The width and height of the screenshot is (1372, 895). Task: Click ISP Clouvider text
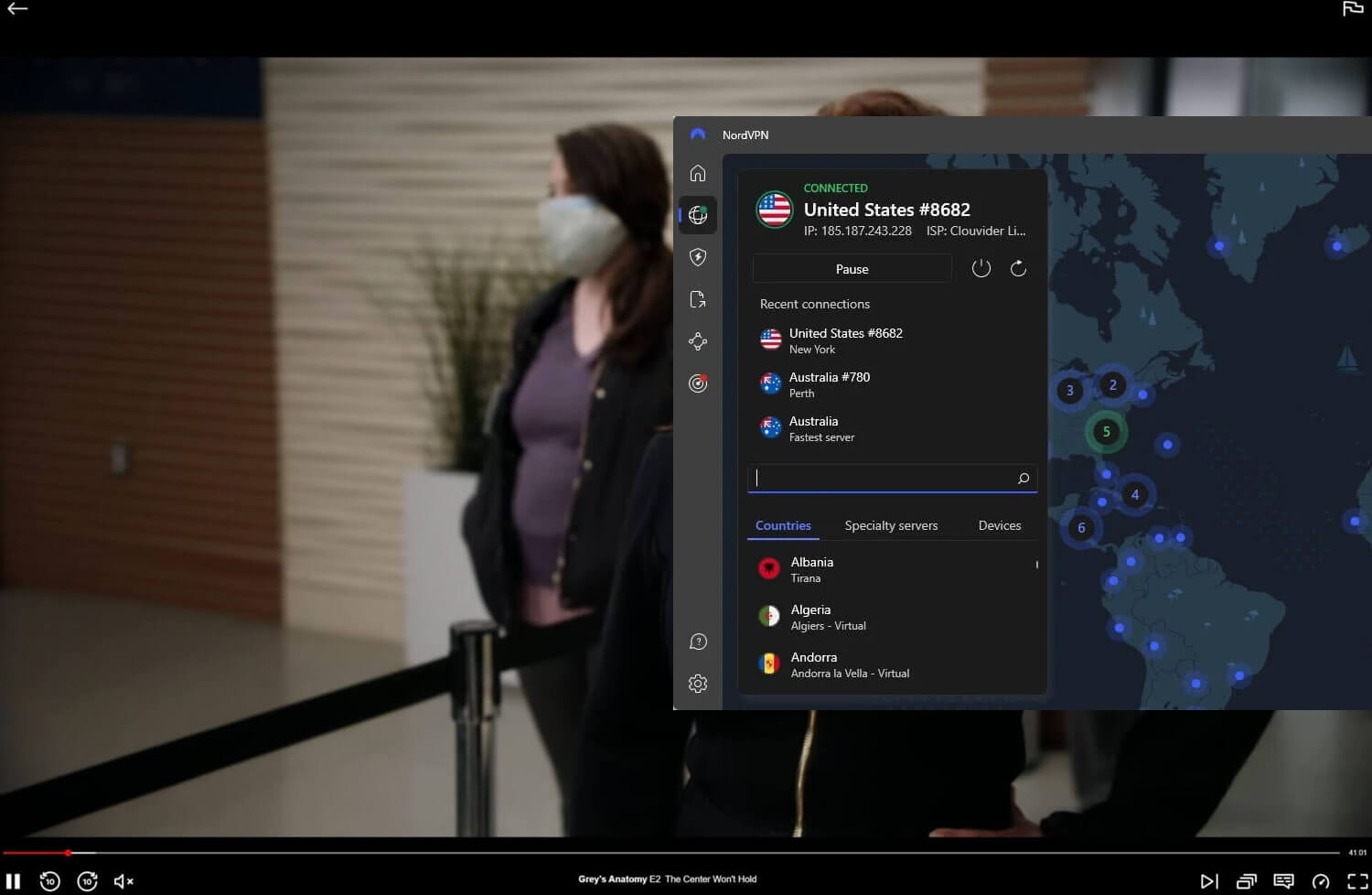coord(976,232)
